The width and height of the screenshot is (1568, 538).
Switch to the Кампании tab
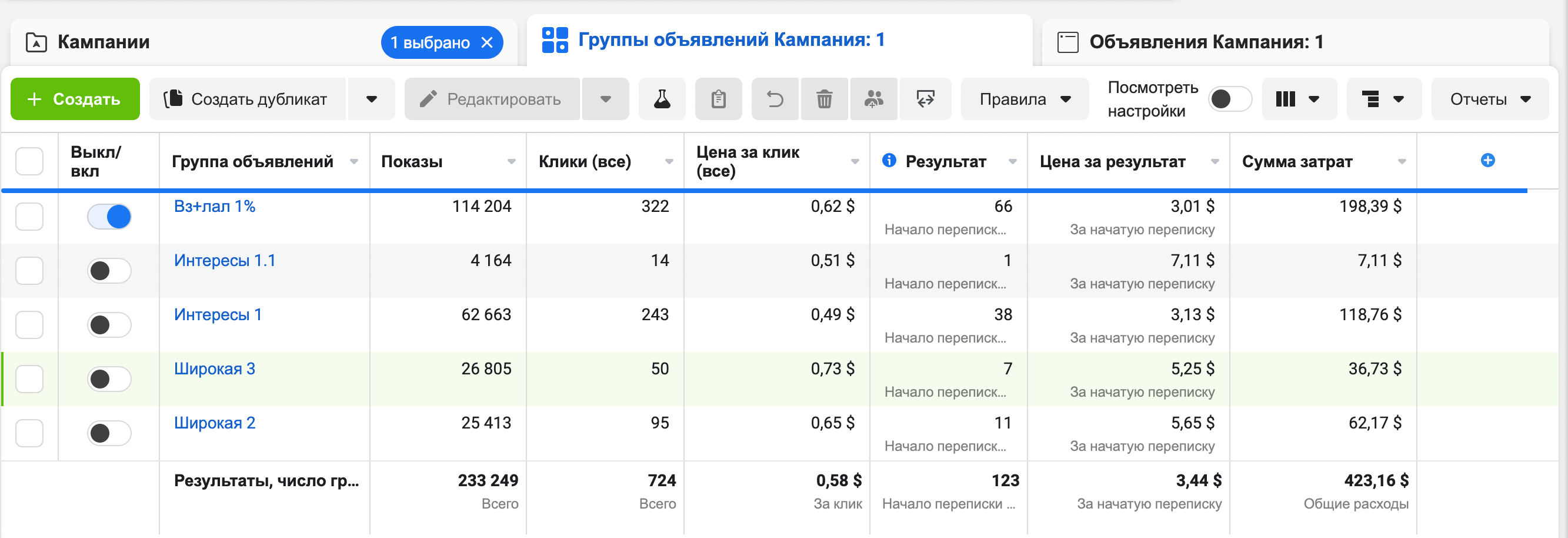pyautogui.click(x=102, y=42)
